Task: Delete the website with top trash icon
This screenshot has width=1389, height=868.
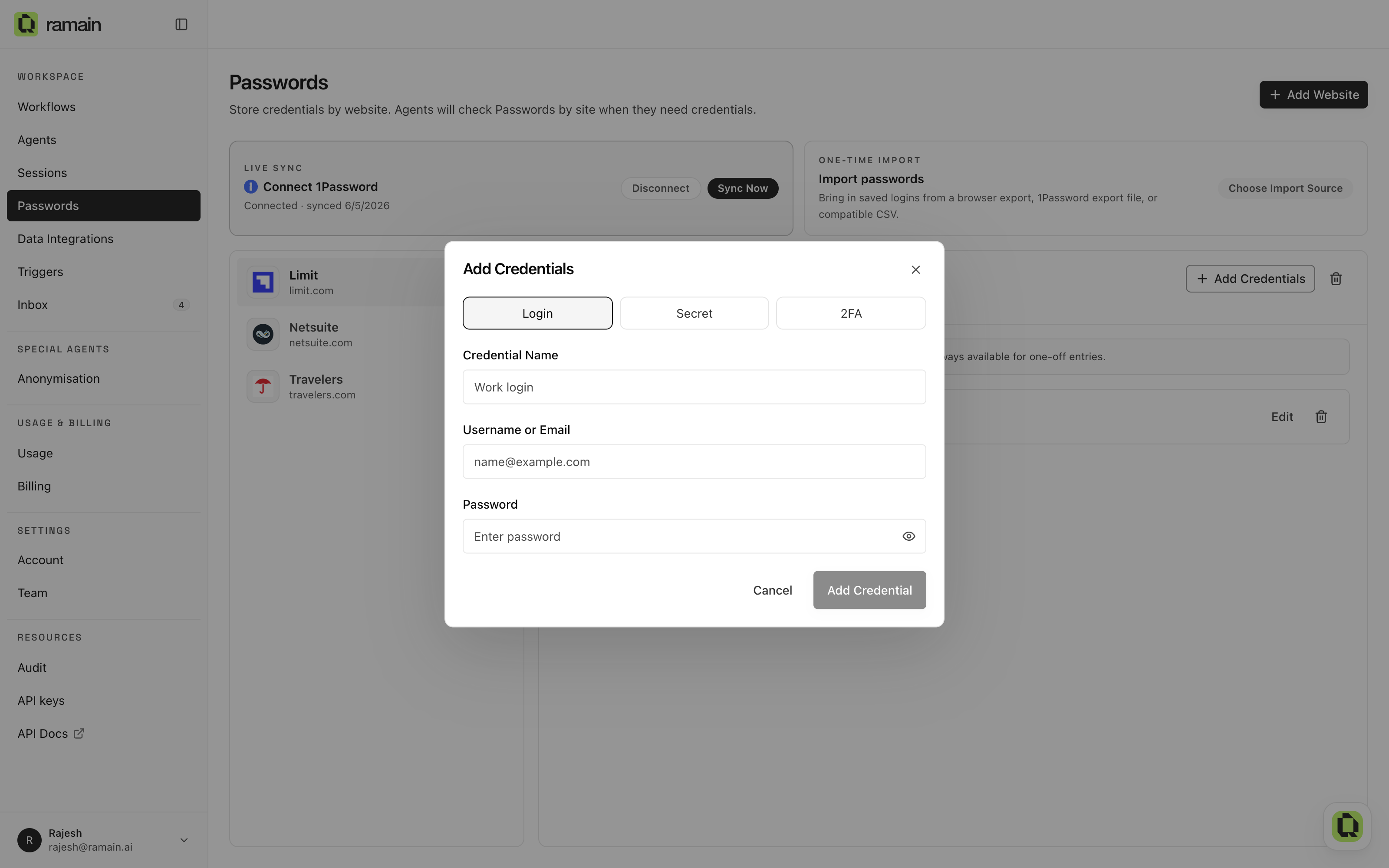Action: tap(1336, 279)
